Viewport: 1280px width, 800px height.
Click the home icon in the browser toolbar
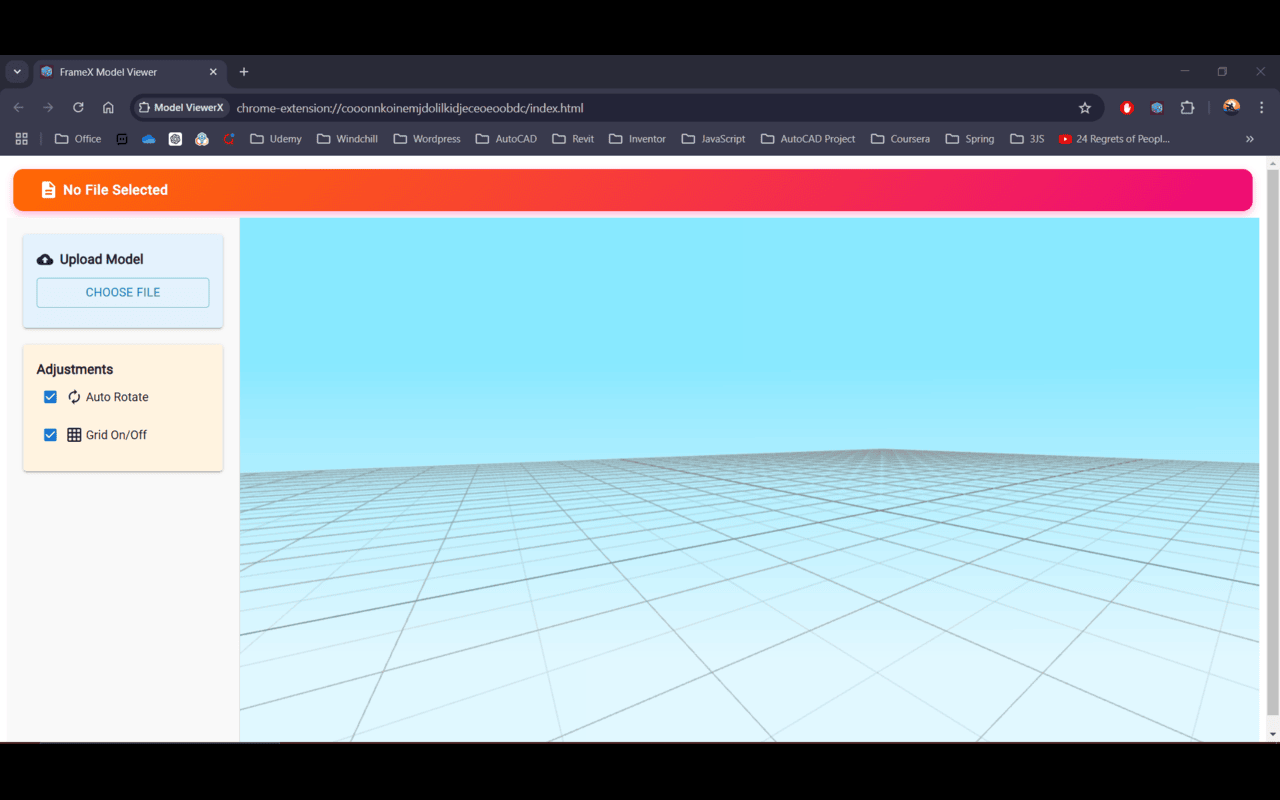click(108, 107)
